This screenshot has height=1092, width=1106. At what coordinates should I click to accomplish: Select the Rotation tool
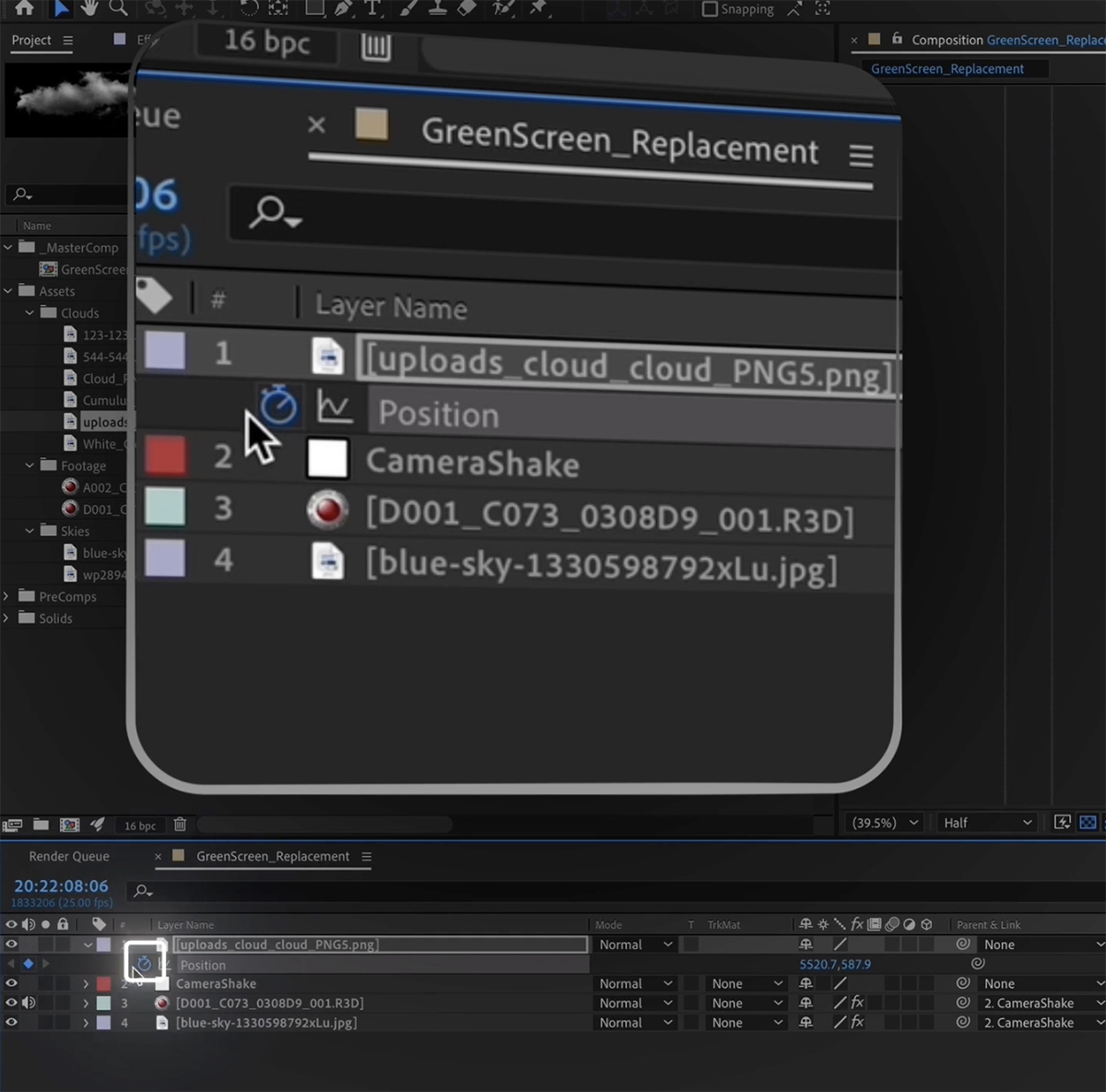pyautogui.click(x=250, y=8)
